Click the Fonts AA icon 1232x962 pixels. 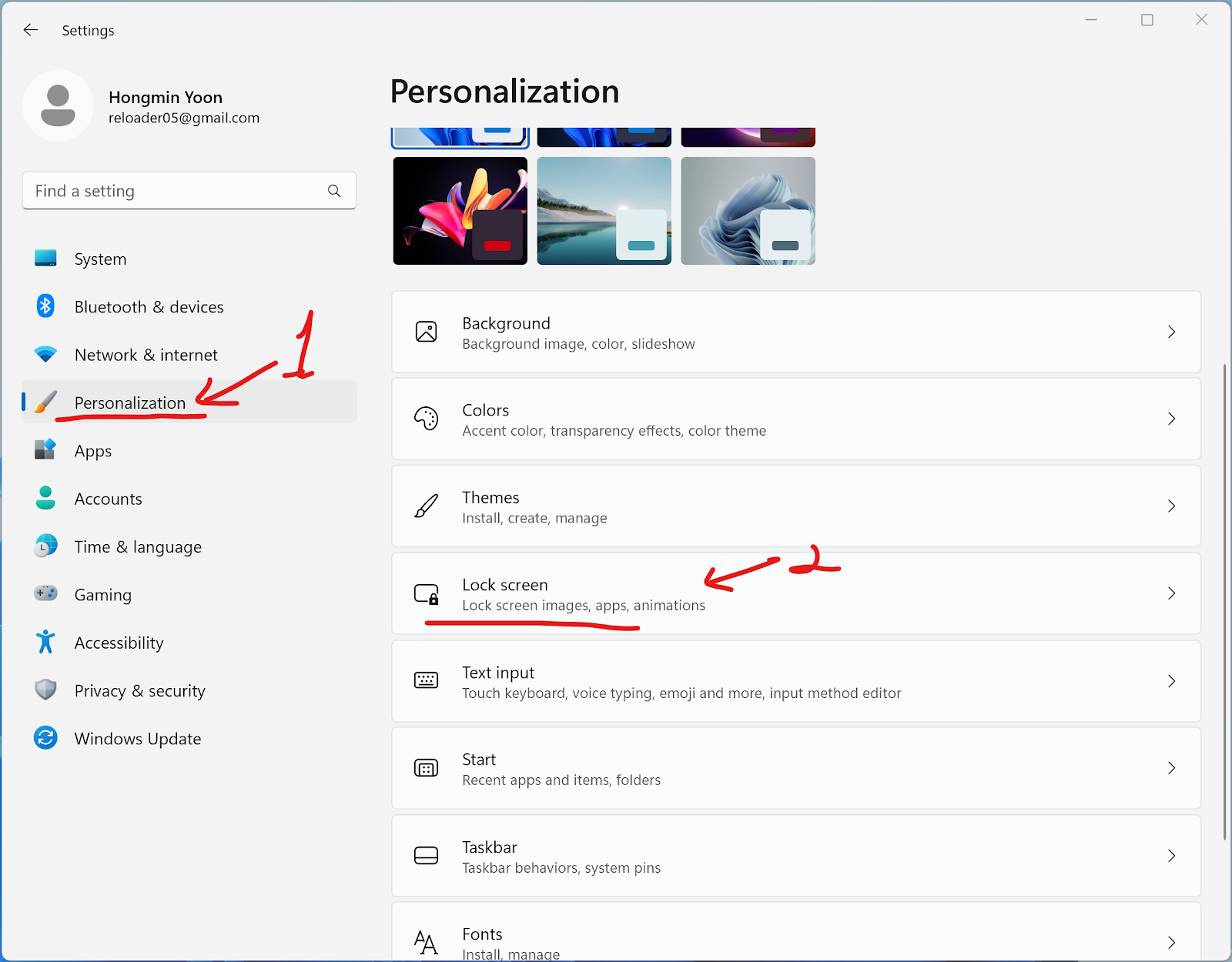(x=426, y=942)
